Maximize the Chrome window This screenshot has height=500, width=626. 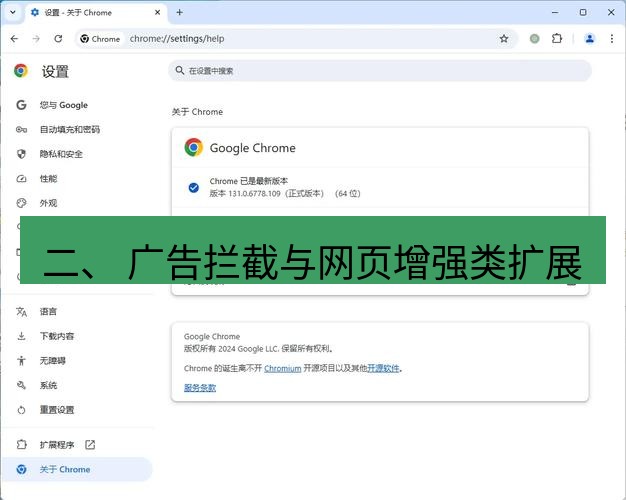pyautogui.click(x=583, y=12)
